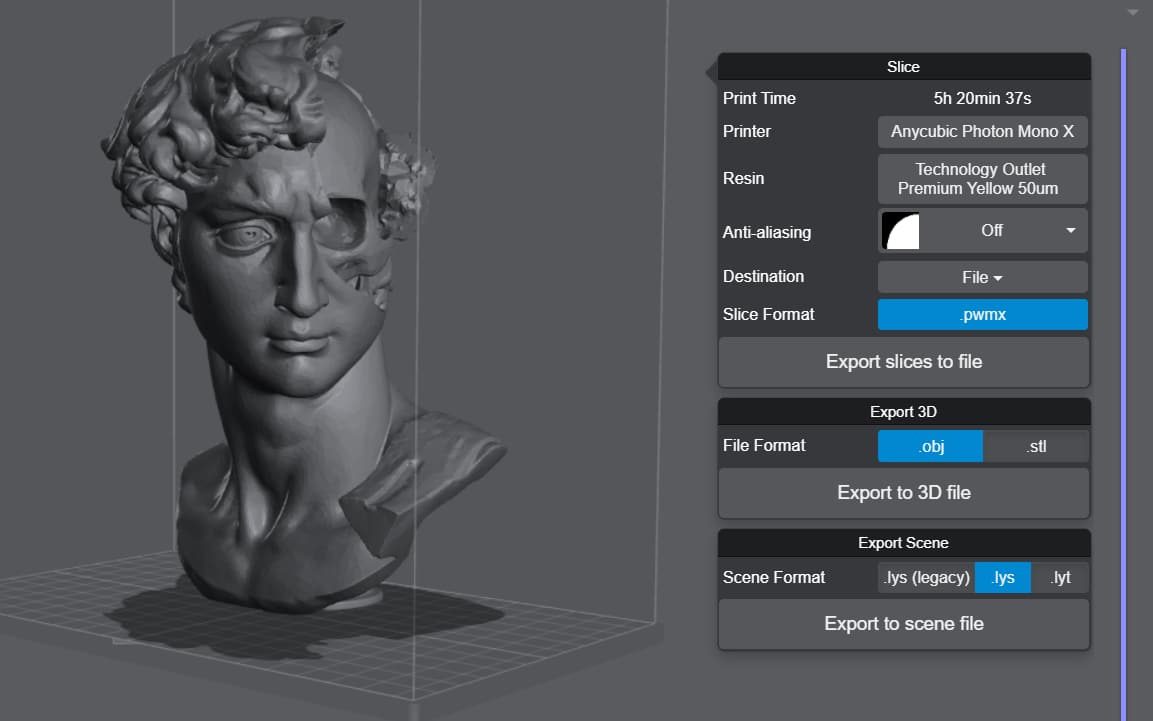Click the Scene Format label
Image resolution: width=1153 pixels, height=721 pixels.
774,578
